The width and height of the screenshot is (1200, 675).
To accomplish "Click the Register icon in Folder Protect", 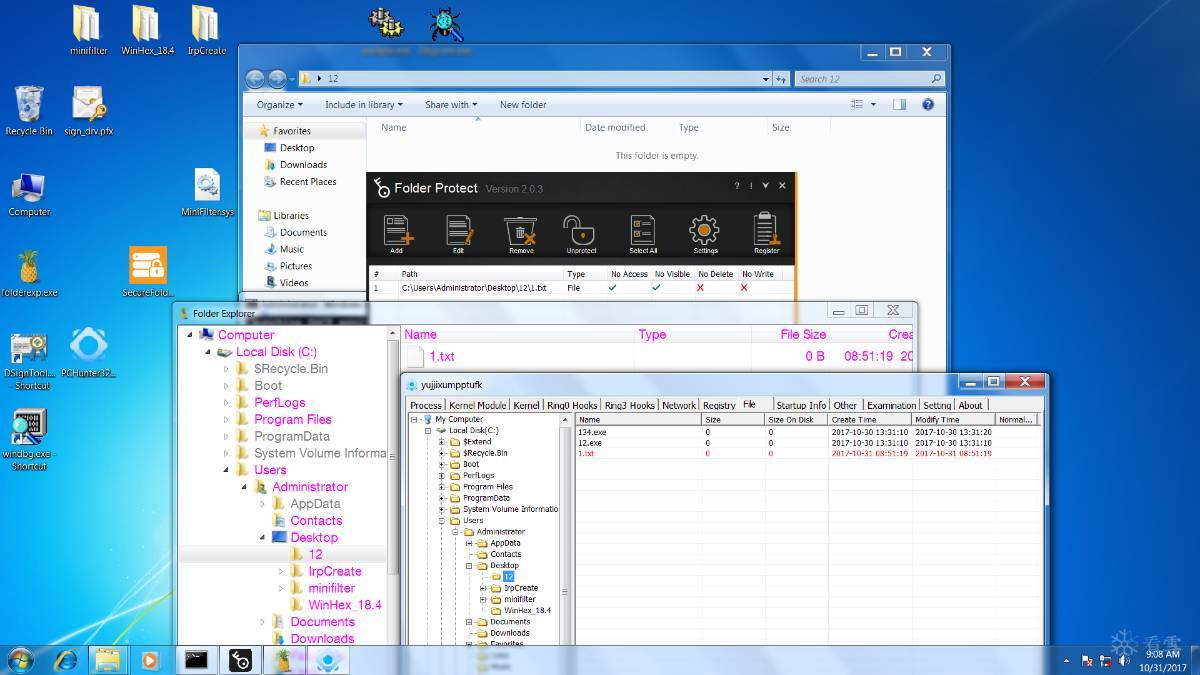I will point(766,231).
